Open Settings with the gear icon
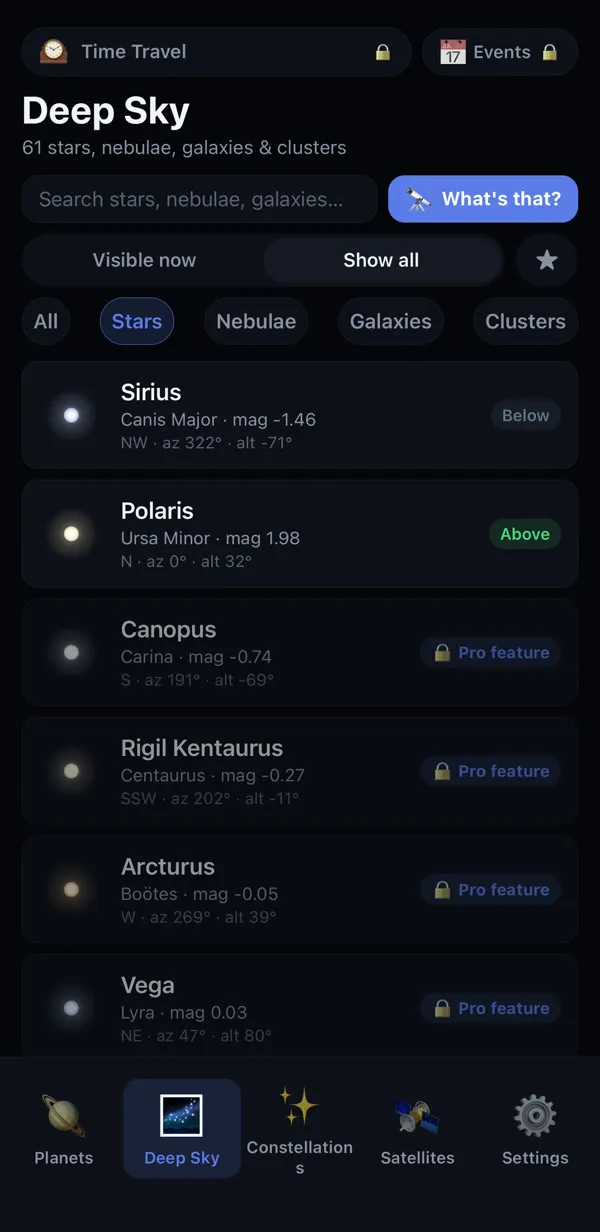600x1232 pixels. tap(535, 1116)
